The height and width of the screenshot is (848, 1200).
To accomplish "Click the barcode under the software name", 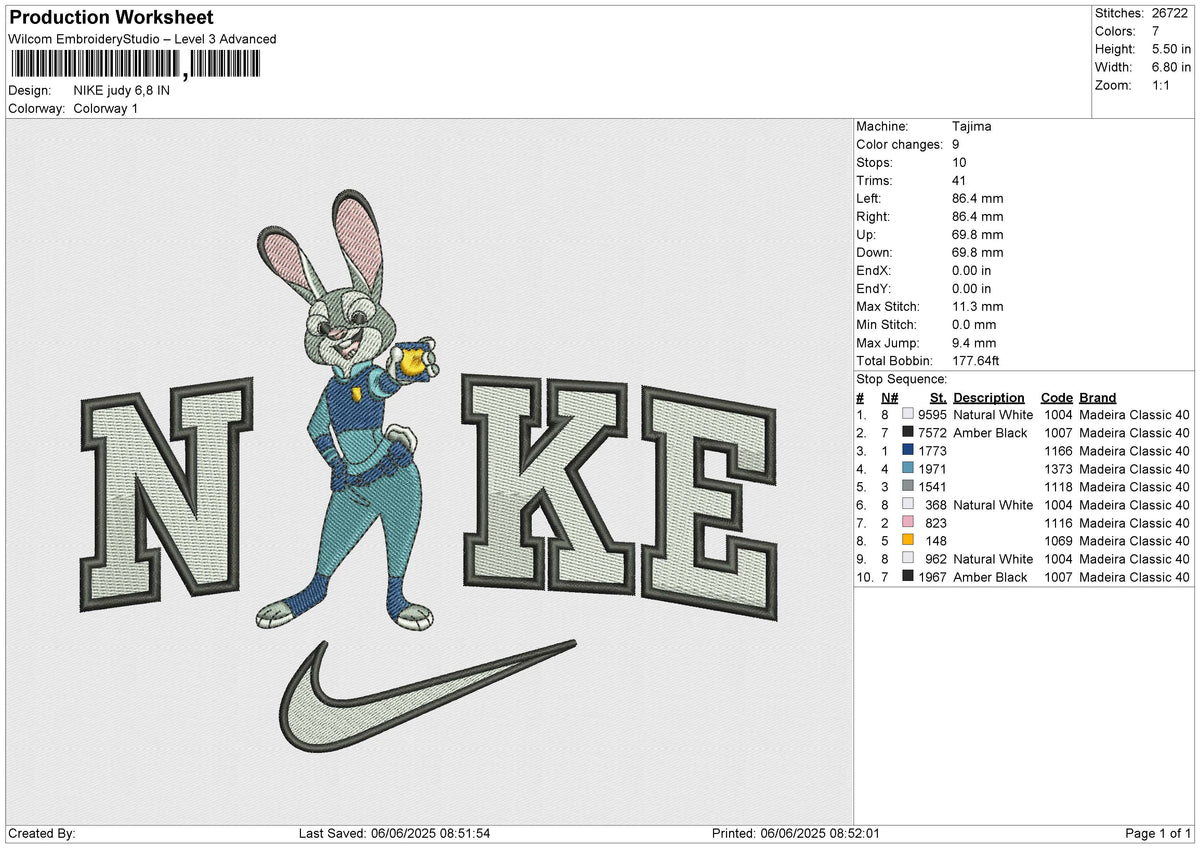I will (134, 65).
